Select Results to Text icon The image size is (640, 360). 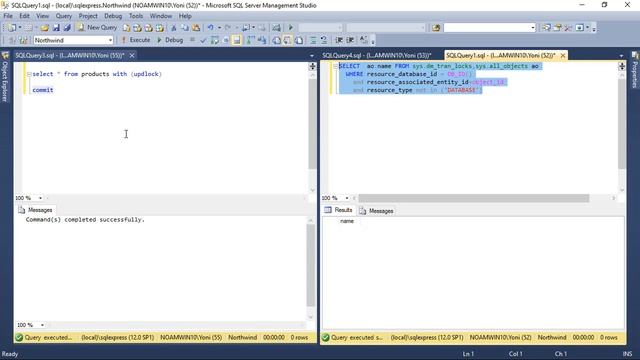276,40
